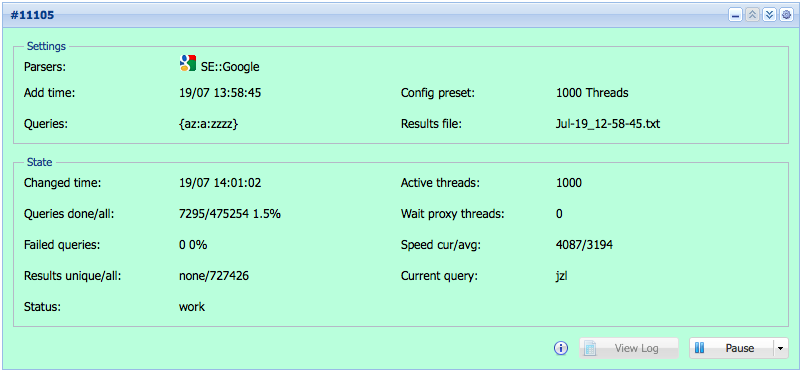Click the SE::Google parser name
Viewport: 801px width, 372px height.
click(x=230, y=66)
